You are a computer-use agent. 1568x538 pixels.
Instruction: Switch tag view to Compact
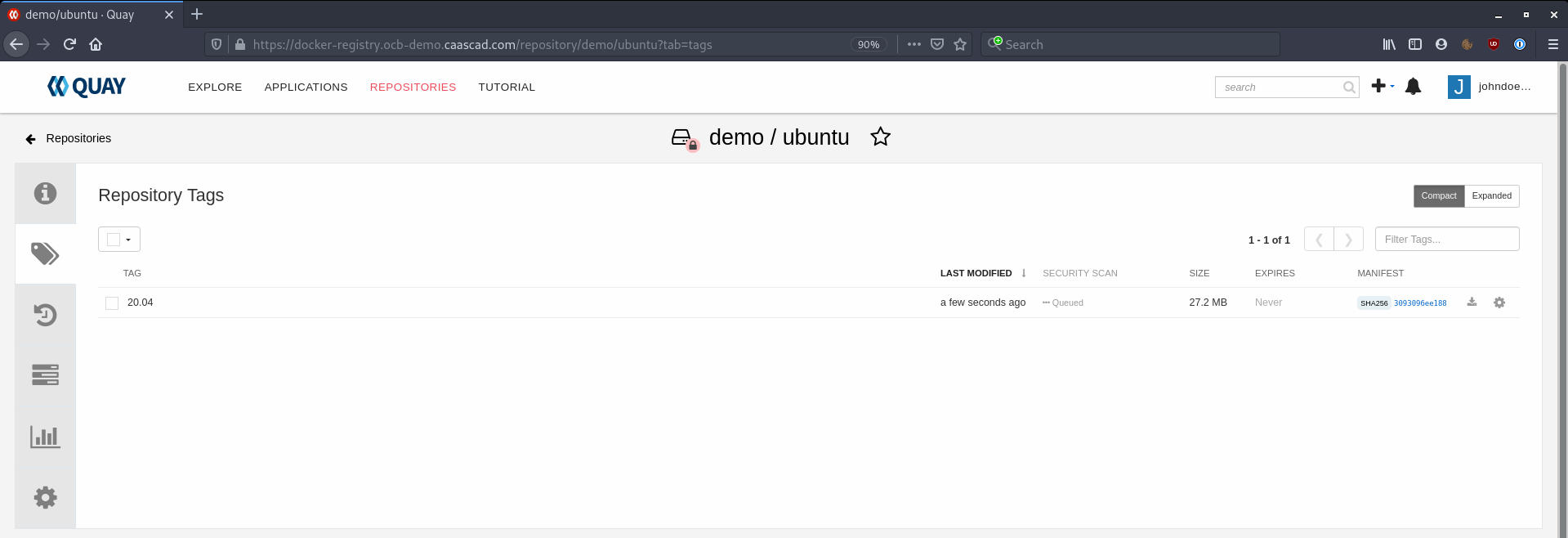pyautogui.click(x=1439, y=196)
